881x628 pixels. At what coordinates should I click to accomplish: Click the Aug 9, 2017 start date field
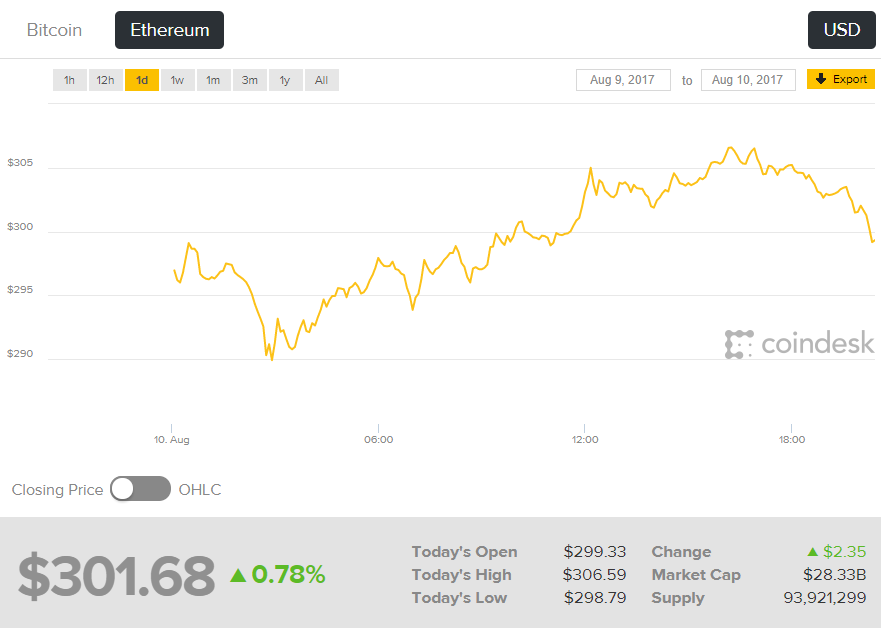coord(623,80)
